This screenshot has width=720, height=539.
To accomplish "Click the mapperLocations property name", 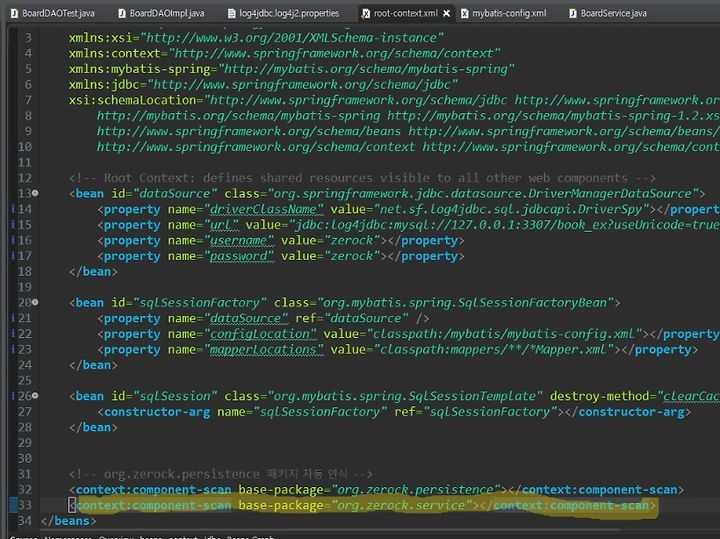I will click(263, 350).
